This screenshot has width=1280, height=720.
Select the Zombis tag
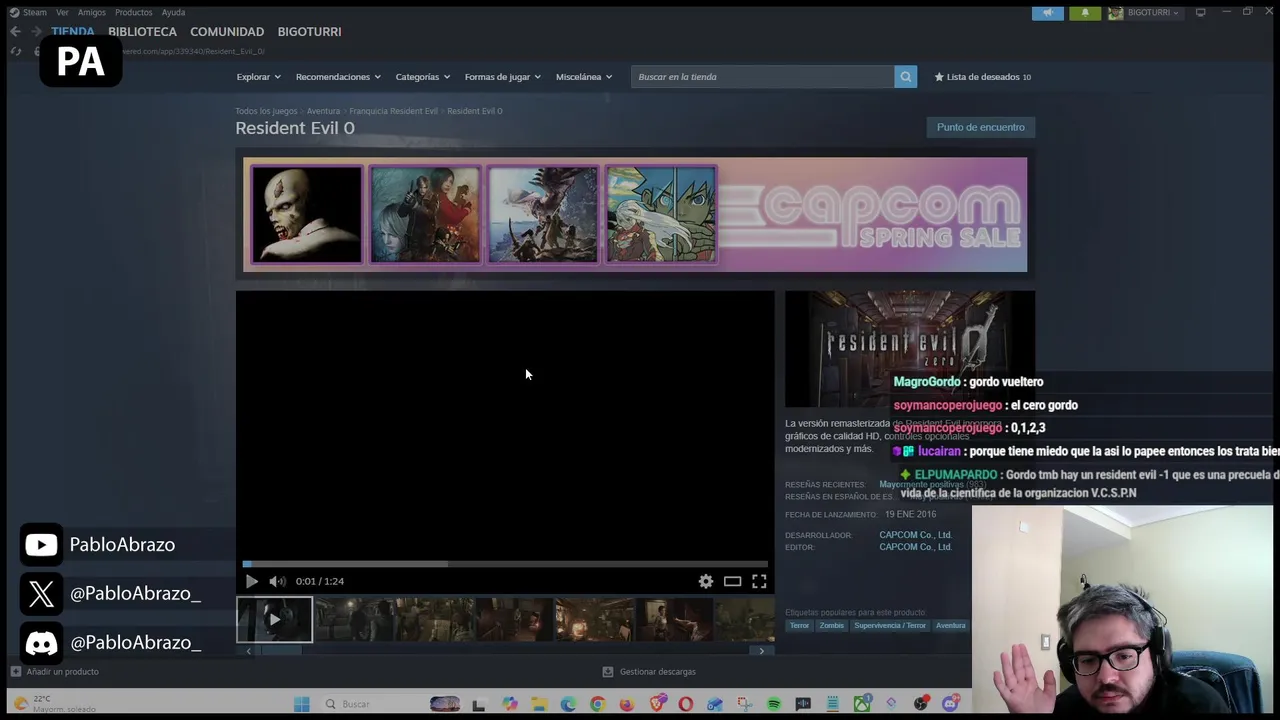point(831,626)
